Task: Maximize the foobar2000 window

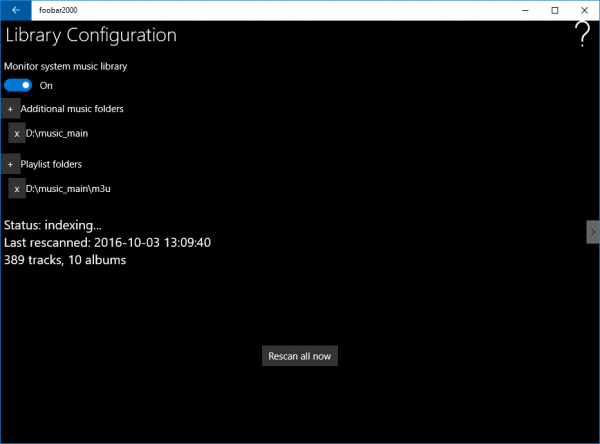Action: [x=554, y=10]
